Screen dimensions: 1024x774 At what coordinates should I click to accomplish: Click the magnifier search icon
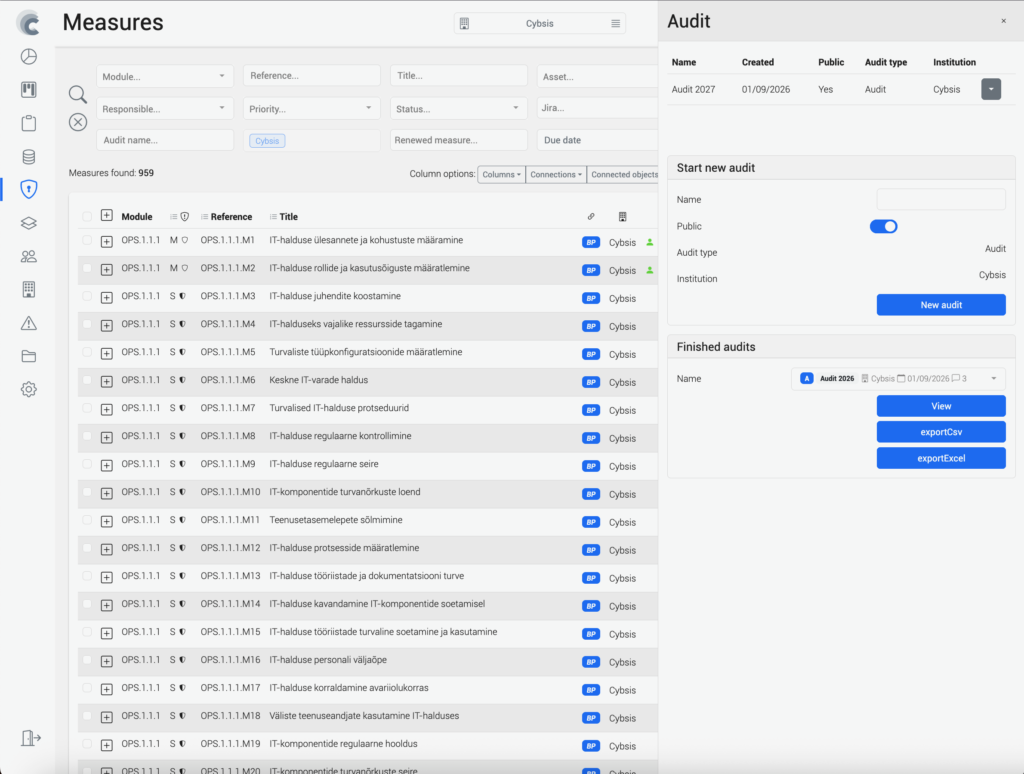pos(78,94)
